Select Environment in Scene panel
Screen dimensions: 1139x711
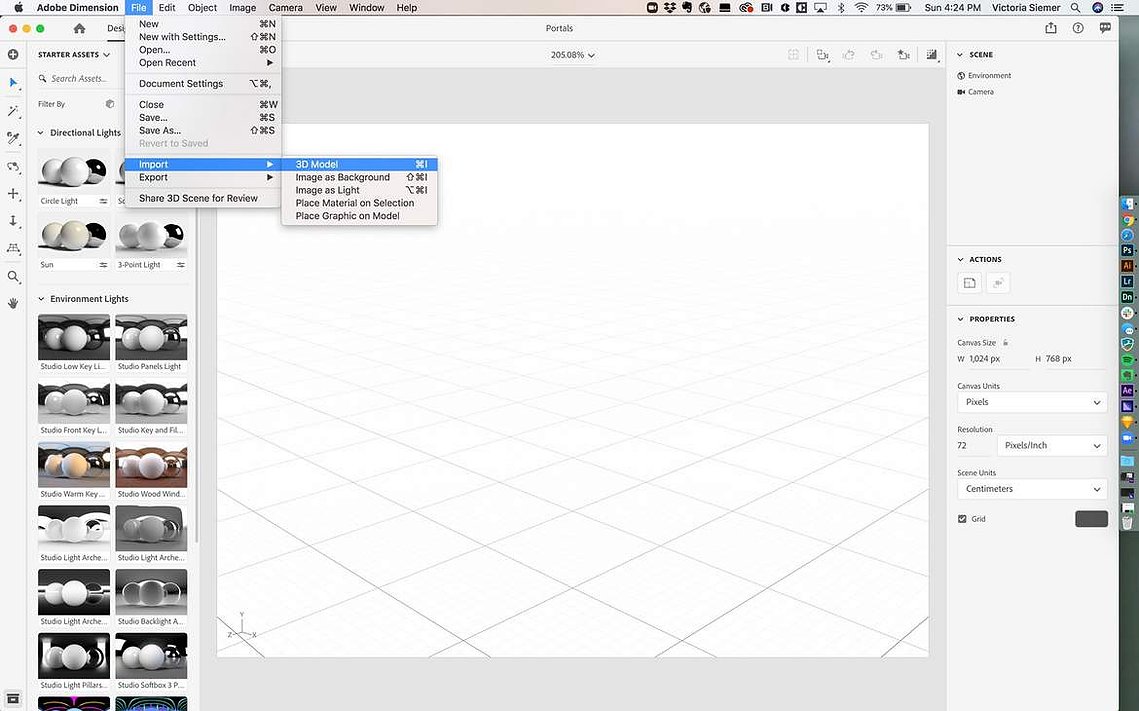pyautogui.click(x=984, y=76)
